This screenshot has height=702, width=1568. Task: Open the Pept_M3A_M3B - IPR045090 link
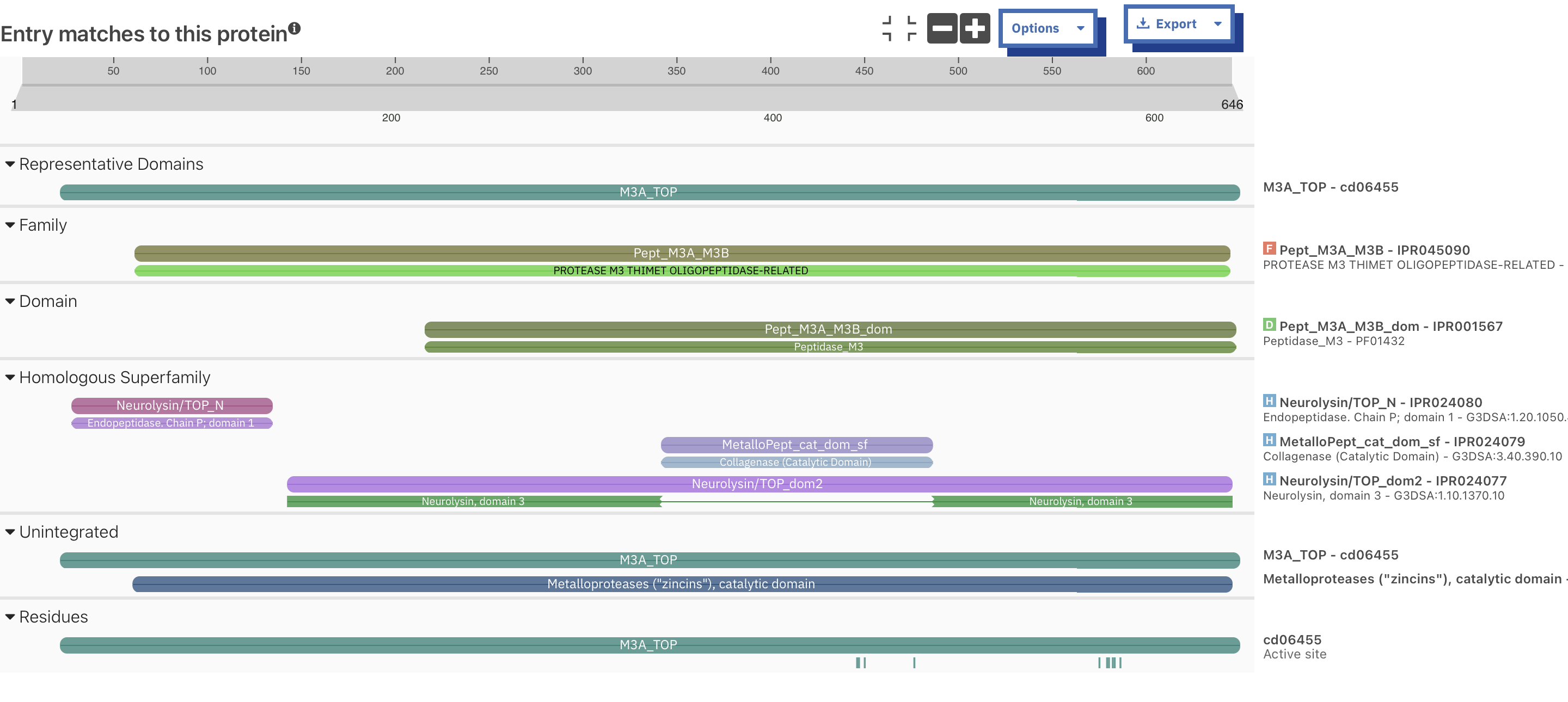coord(1374,250)
